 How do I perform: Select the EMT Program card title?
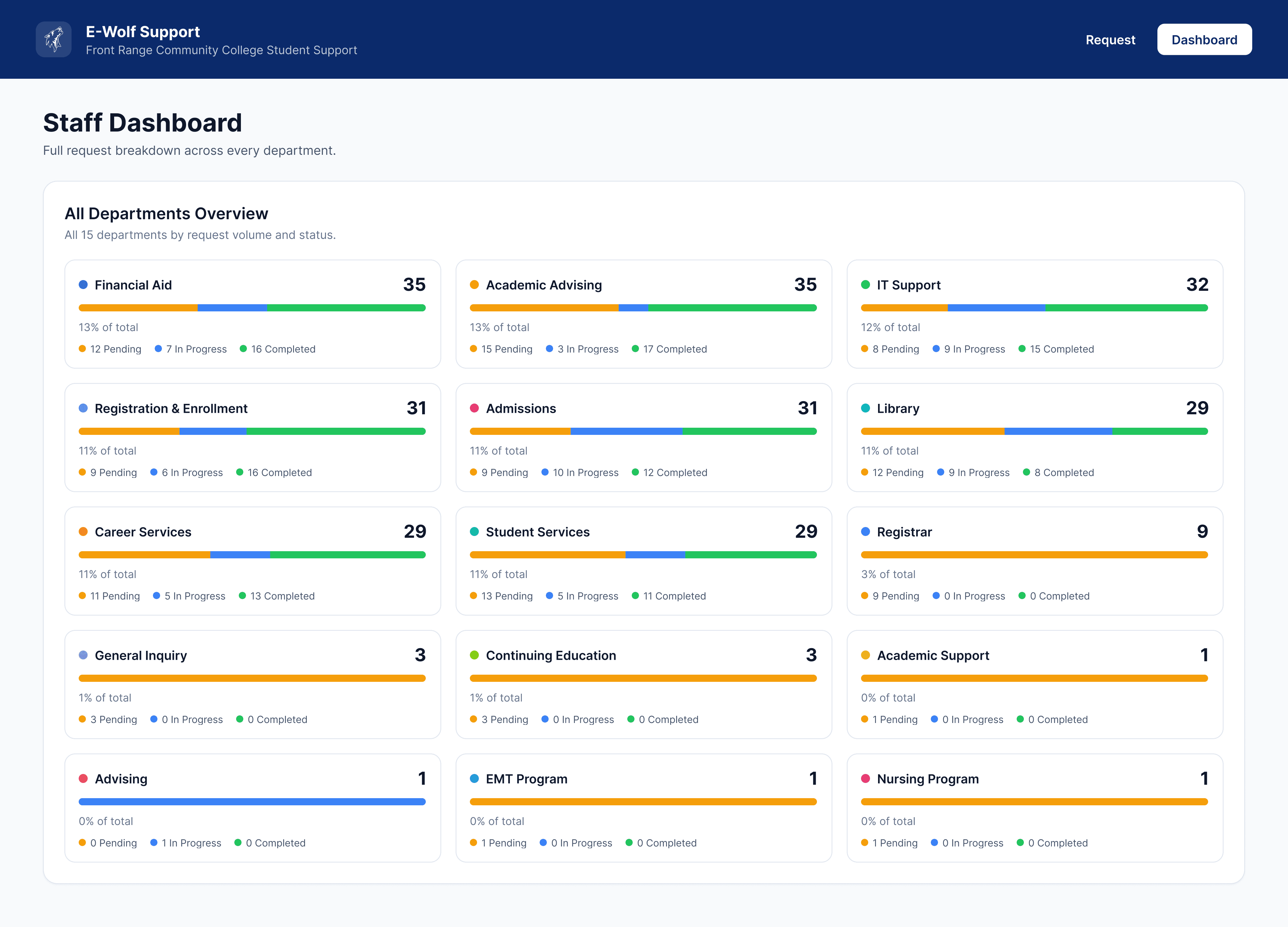527,779
